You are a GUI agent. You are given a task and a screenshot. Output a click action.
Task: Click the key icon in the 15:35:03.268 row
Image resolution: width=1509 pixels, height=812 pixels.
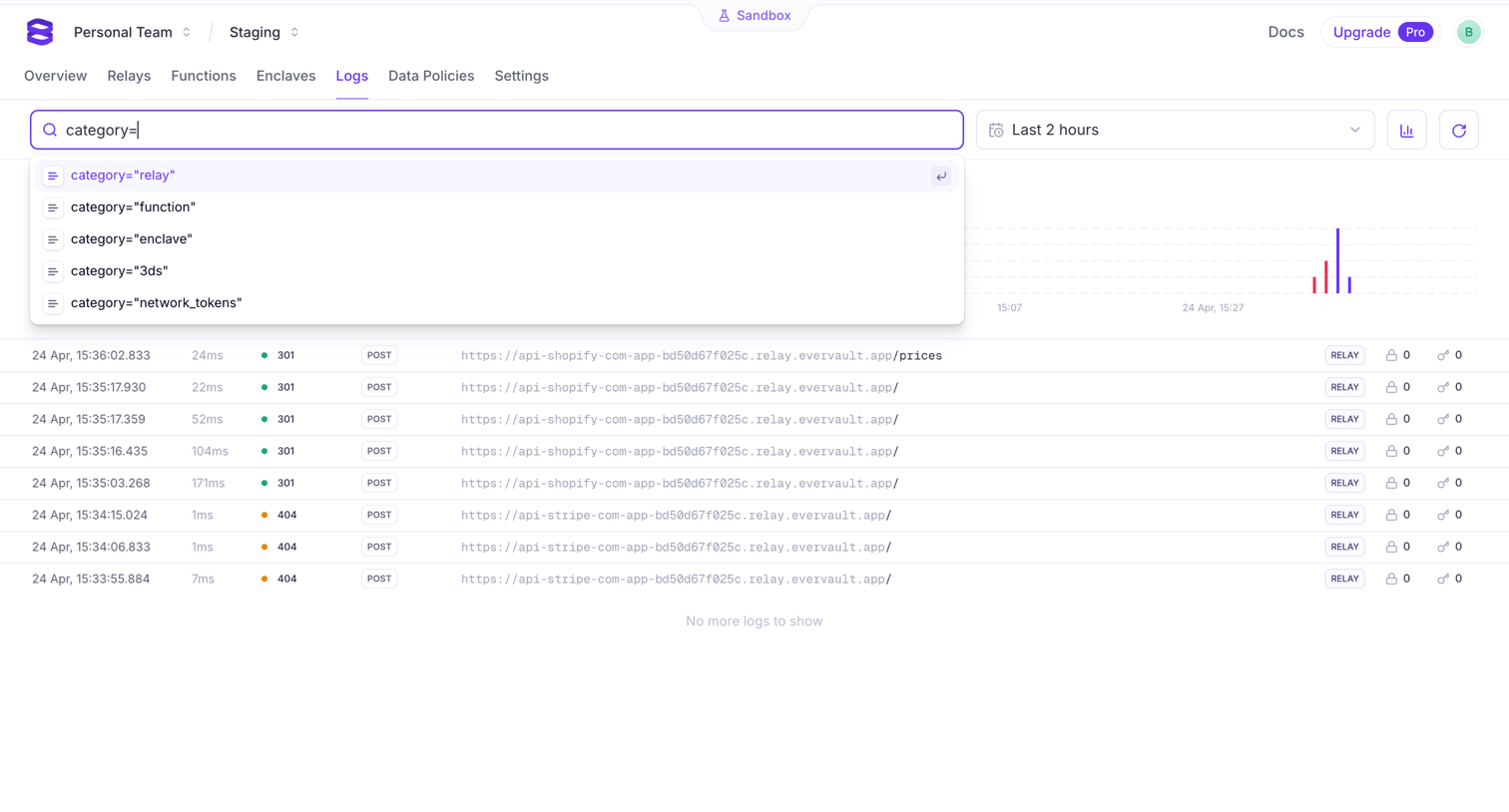[1443, 483]
